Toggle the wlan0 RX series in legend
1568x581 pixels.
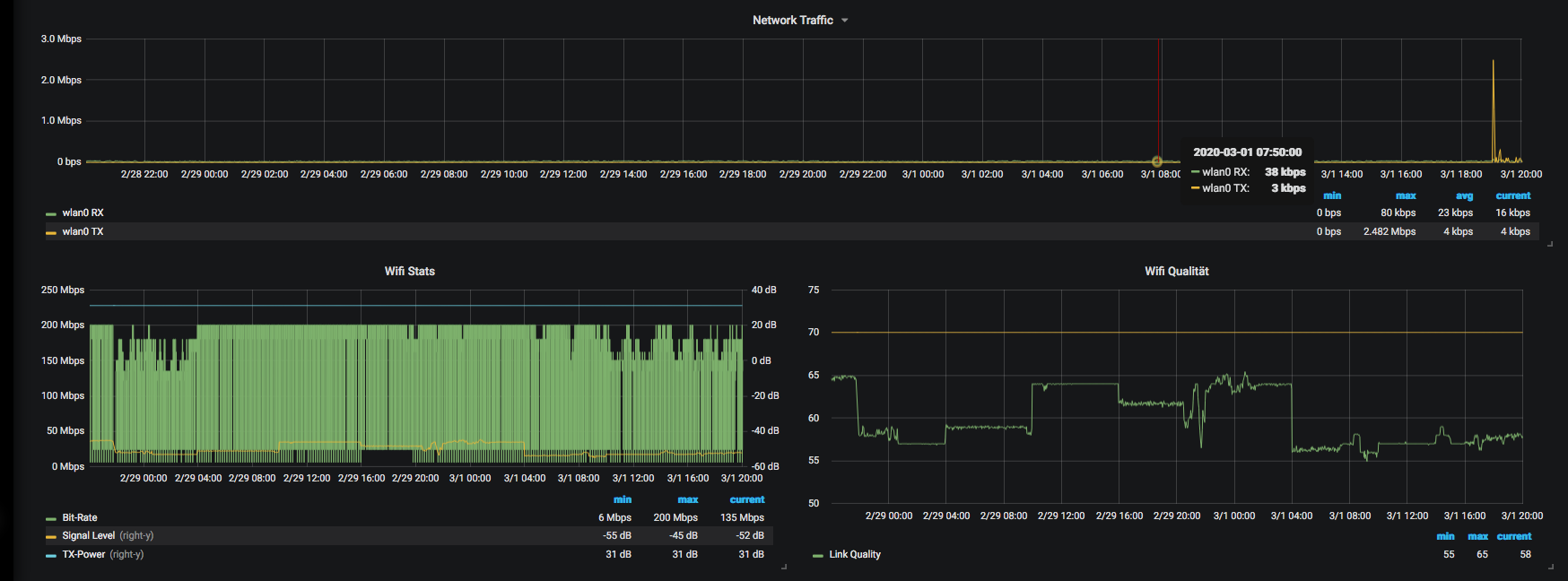[83, 212]
